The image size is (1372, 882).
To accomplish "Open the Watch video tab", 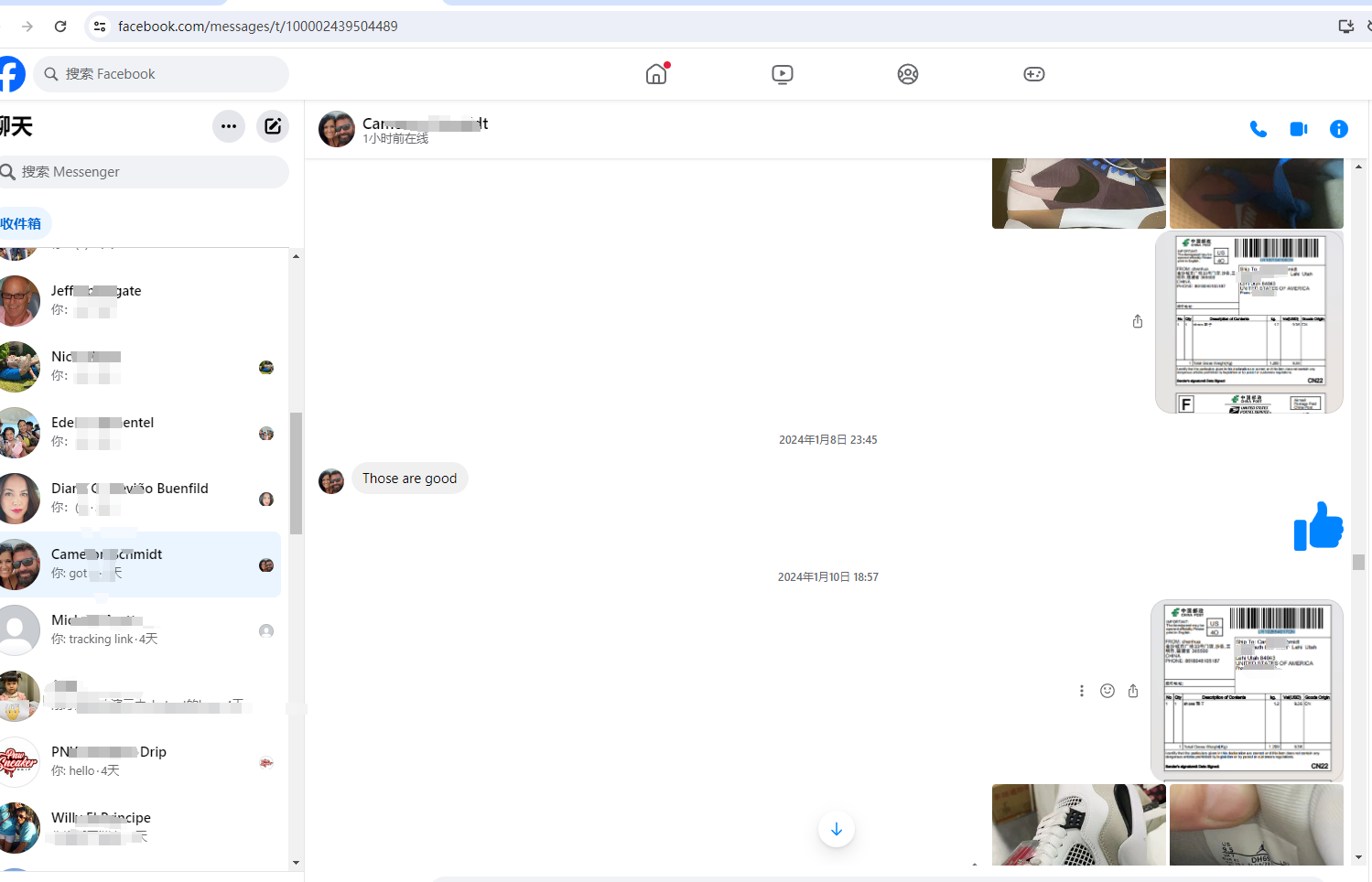I will (x=782, y=74).
